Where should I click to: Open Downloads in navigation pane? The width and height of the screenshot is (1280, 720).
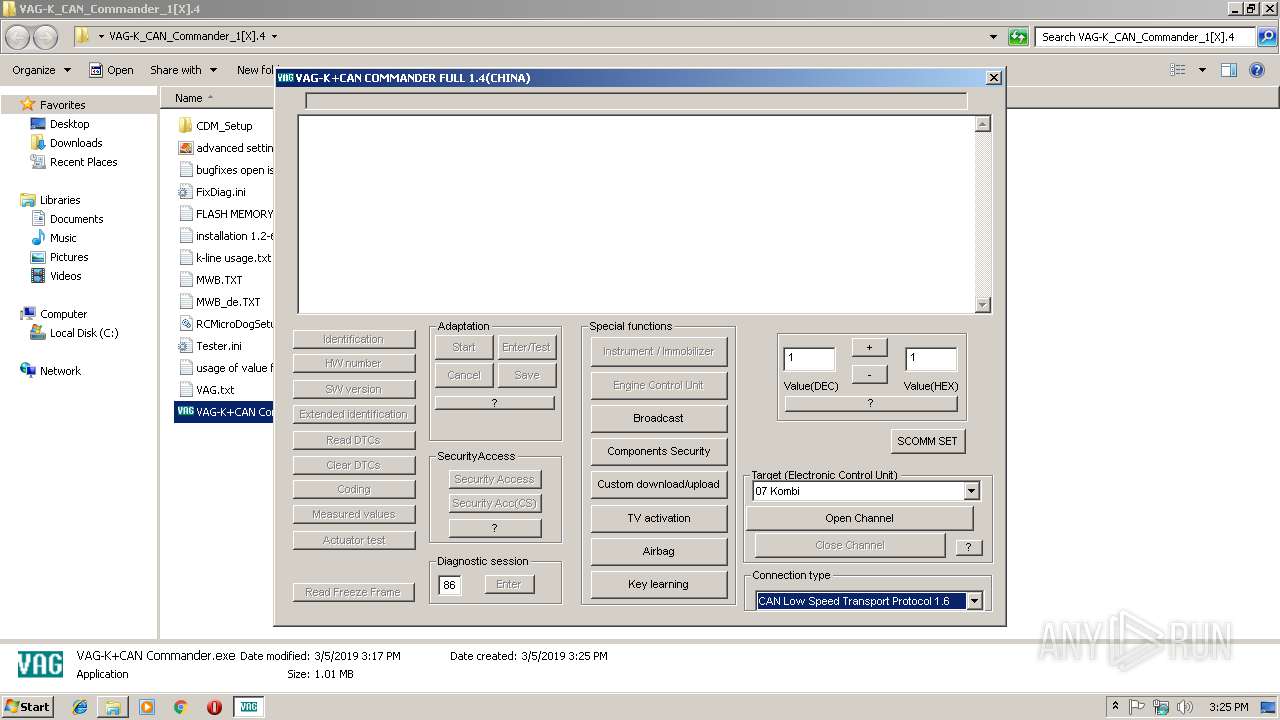point(76,143)
